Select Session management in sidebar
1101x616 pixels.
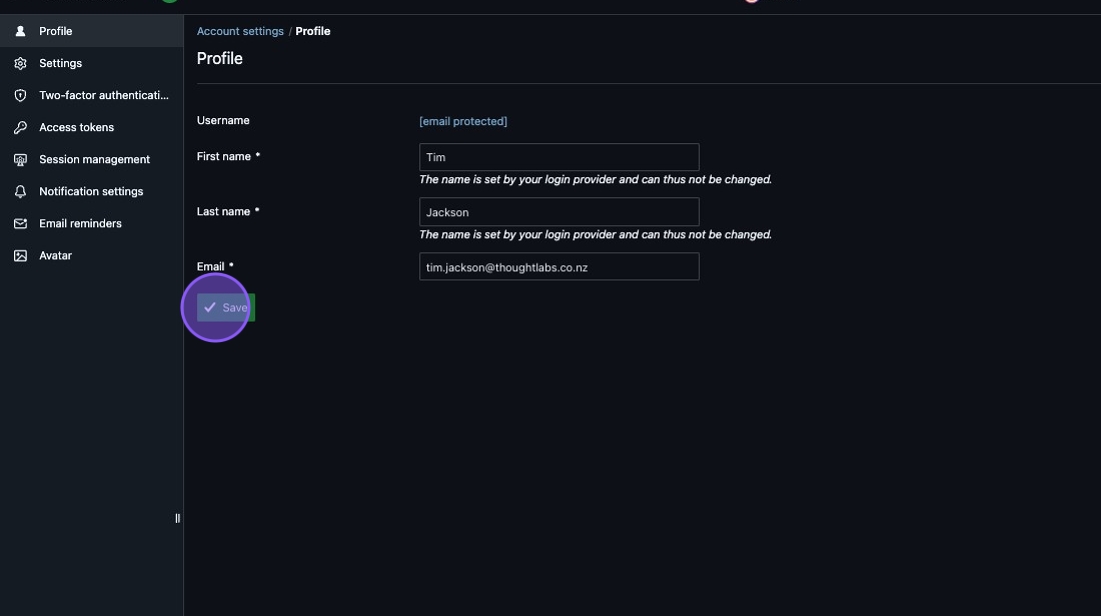(x=94, y=159)
